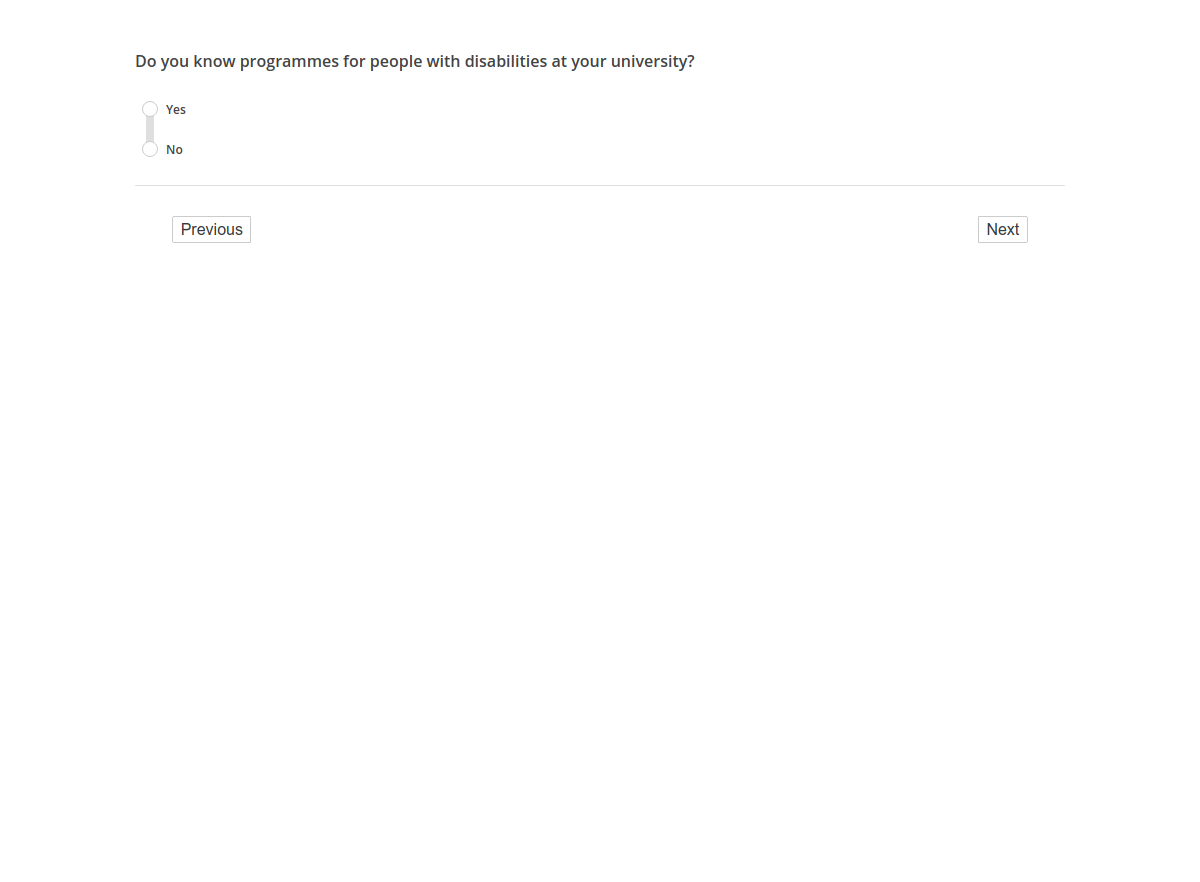Return to the Previous survey page
Screen dimensions: 1200x882
(x=211, y=230)
